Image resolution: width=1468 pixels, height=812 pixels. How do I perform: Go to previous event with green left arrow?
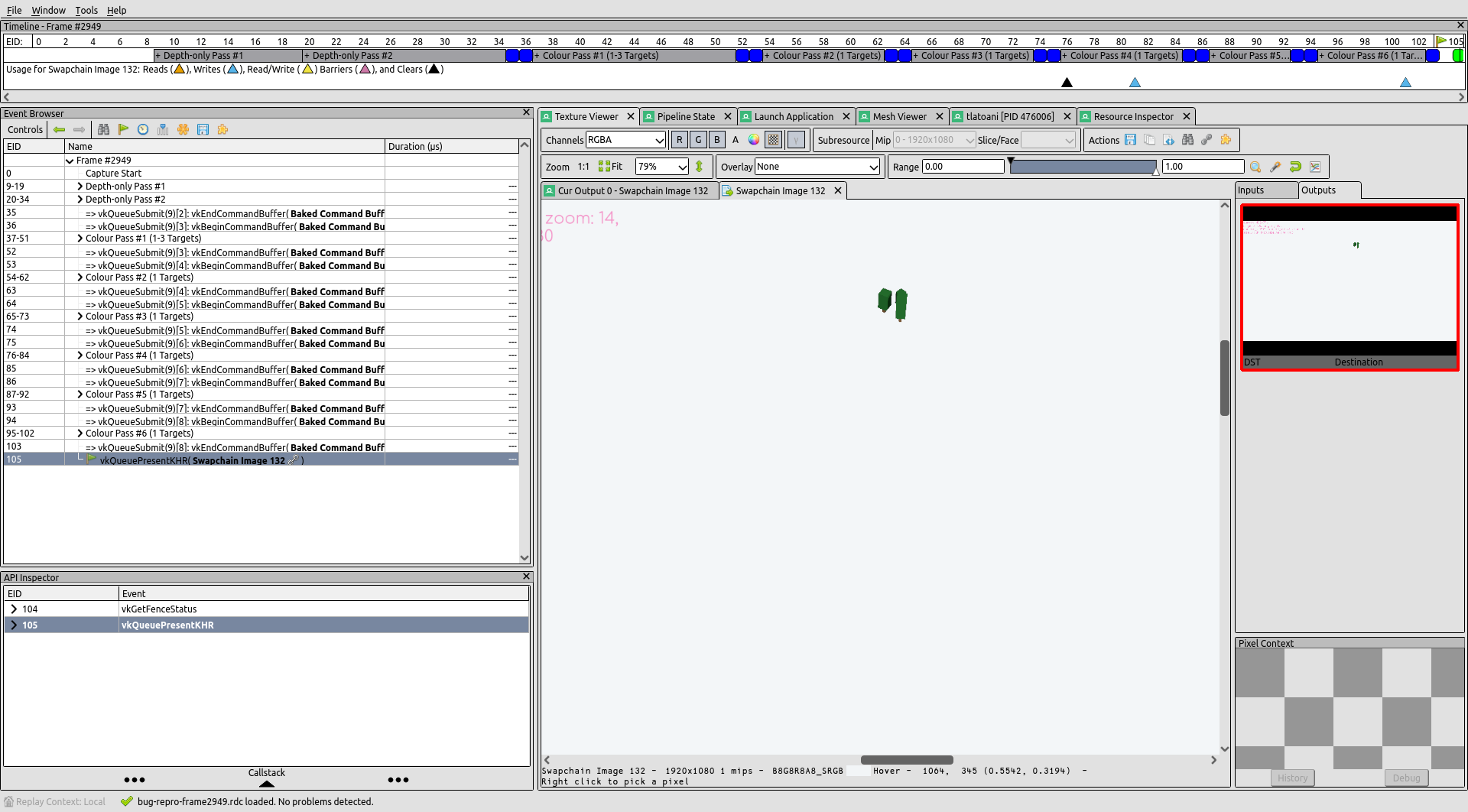tap(59, 130)
